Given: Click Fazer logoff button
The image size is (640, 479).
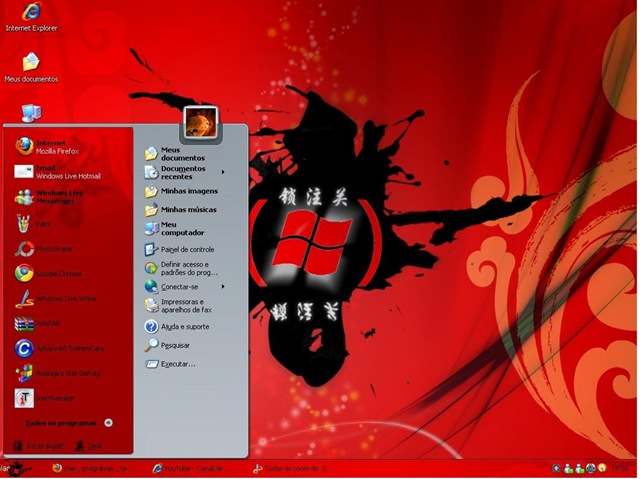Looking at the screenshot, I should [x=38, y=446].
